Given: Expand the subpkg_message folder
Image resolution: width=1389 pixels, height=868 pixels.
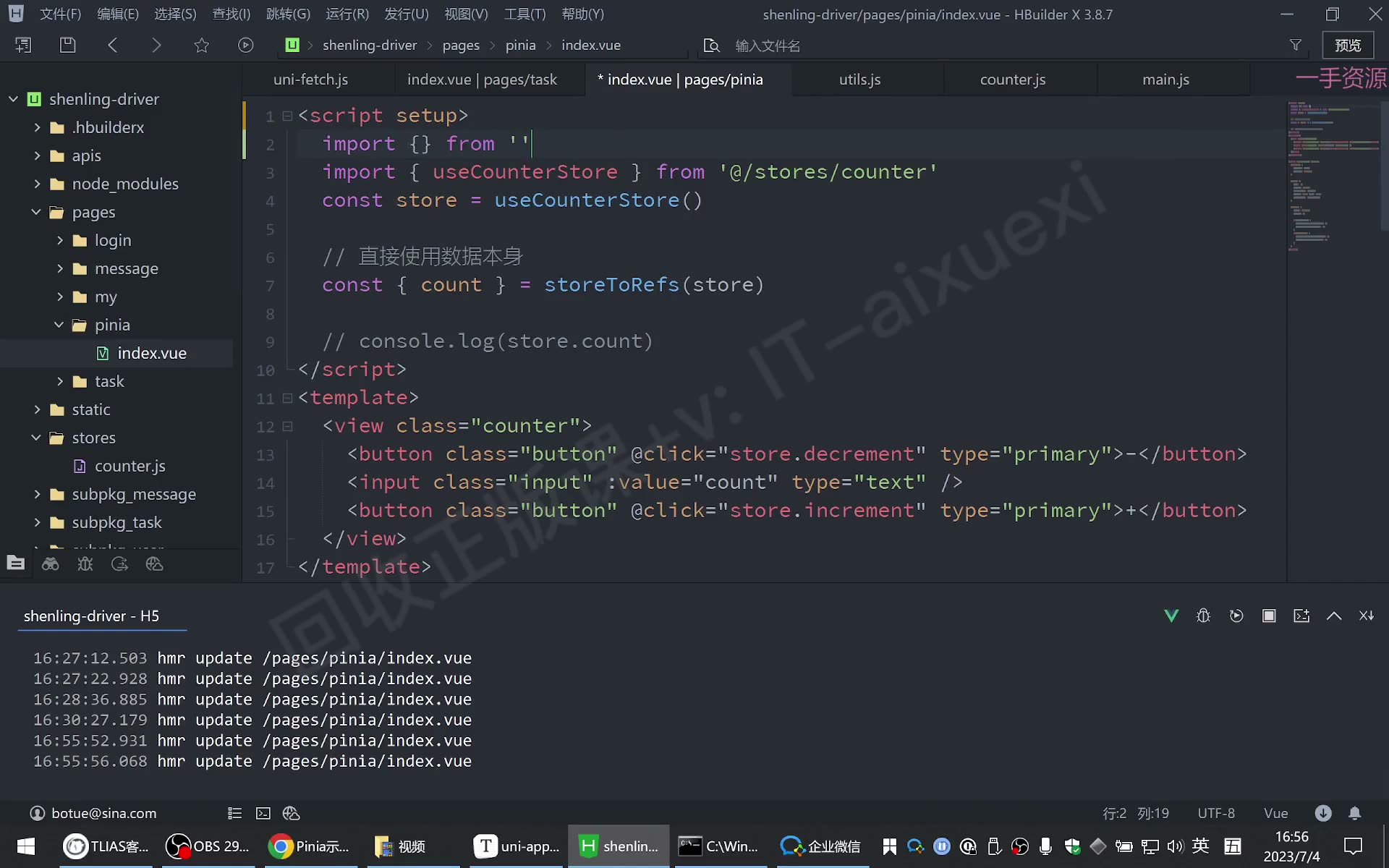Looking at the screenshot, I should [x=37, y=494].
